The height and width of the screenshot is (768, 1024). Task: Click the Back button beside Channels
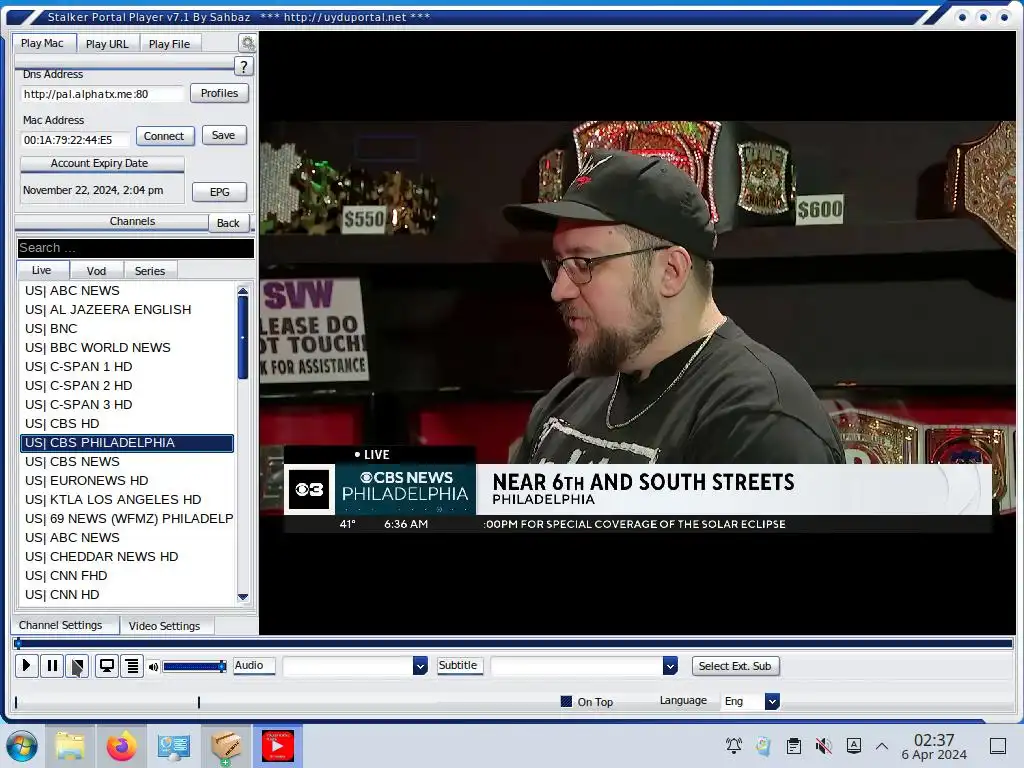(x=228, y=223)
